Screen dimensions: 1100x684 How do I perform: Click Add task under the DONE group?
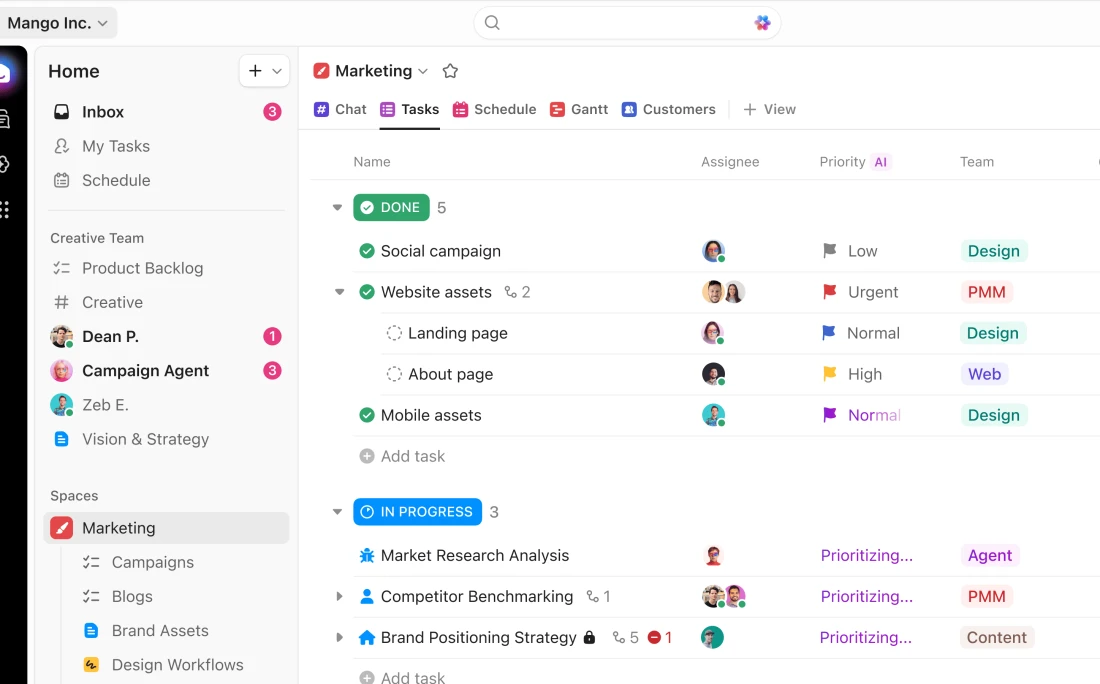point(412,456)
